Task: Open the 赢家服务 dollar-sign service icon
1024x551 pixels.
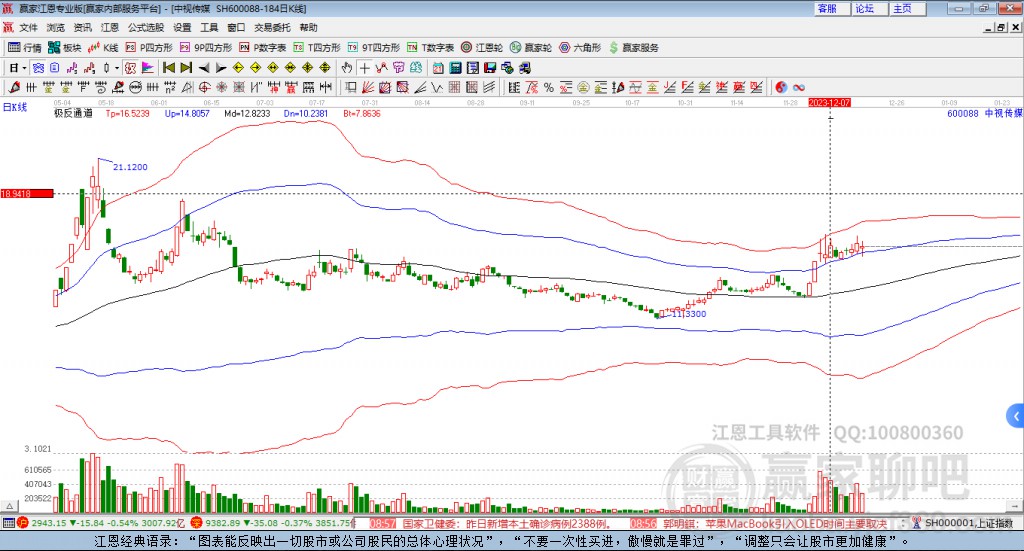Action: tap(633, 48)
